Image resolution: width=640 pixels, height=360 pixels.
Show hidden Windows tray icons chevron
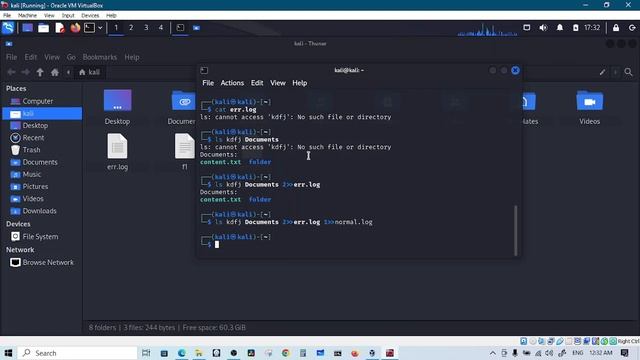(x=493, y=353)
